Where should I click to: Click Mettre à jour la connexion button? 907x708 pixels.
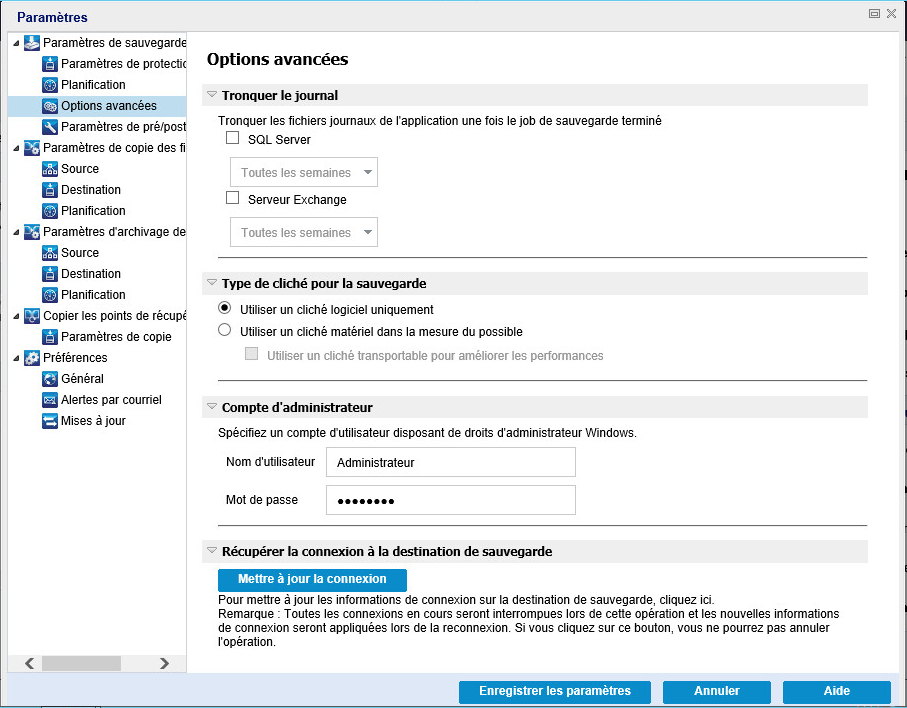312,580
